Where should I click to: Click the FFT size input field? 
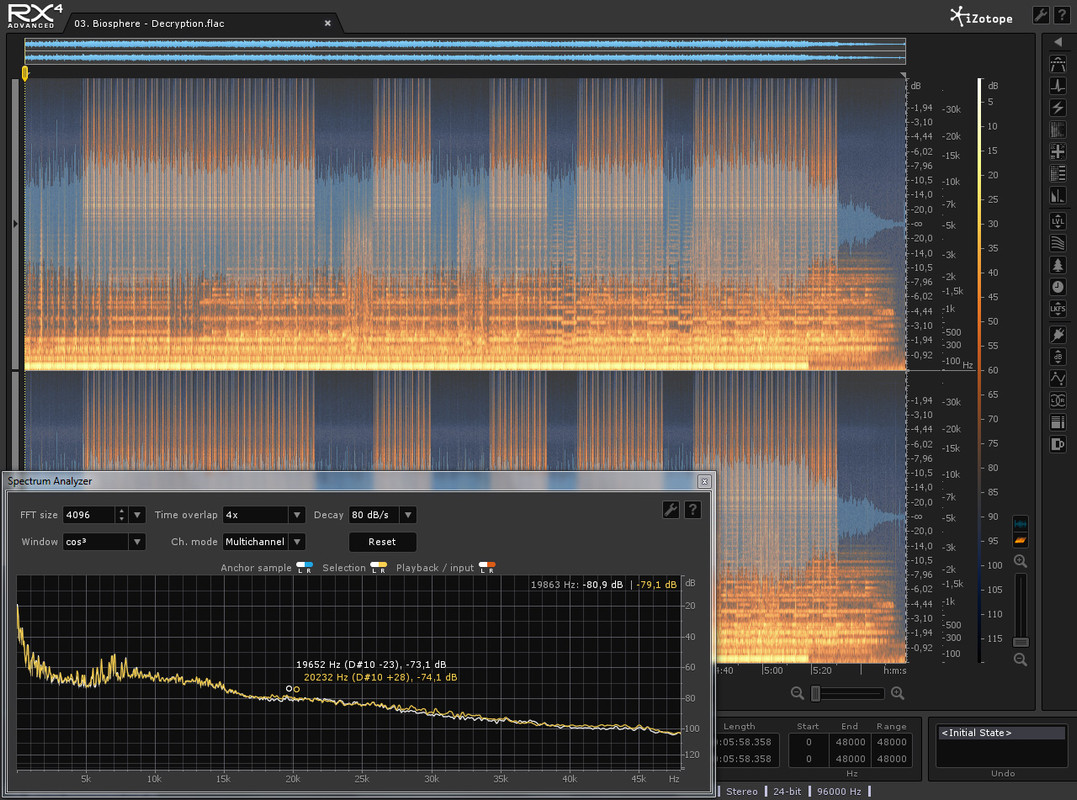tap(89, 515)
